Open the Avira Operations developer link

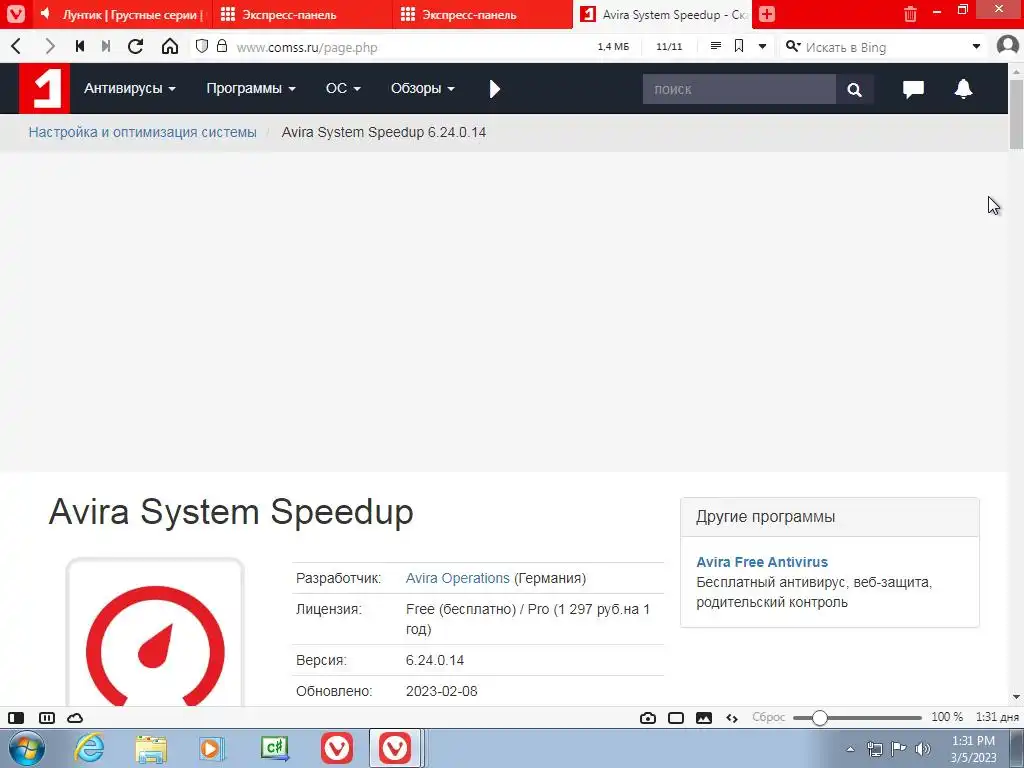[x=457, y=578]
